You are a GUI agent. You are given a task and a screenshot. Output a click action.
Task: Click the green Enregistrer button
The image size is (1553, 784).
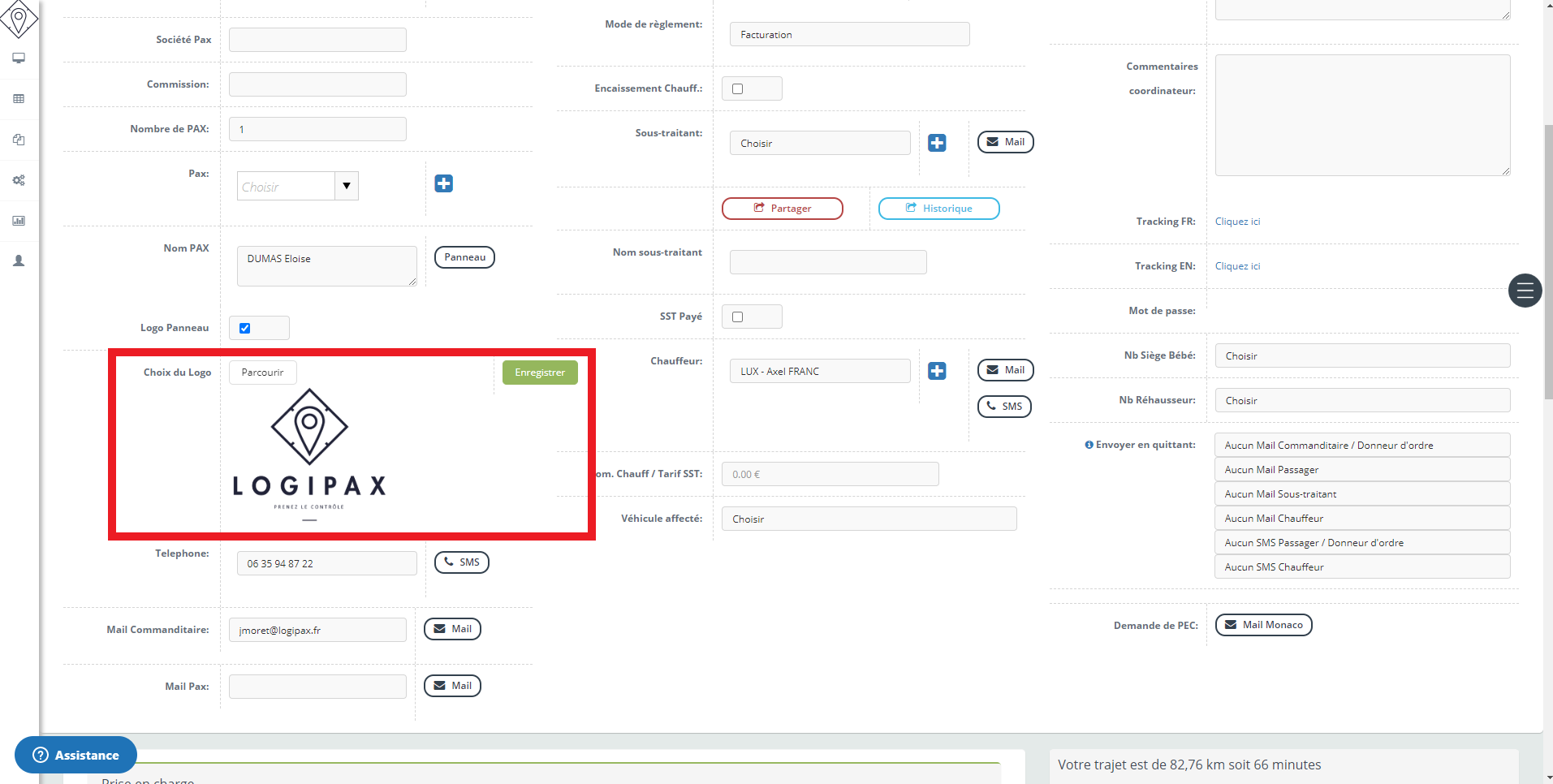click(540, 373)
